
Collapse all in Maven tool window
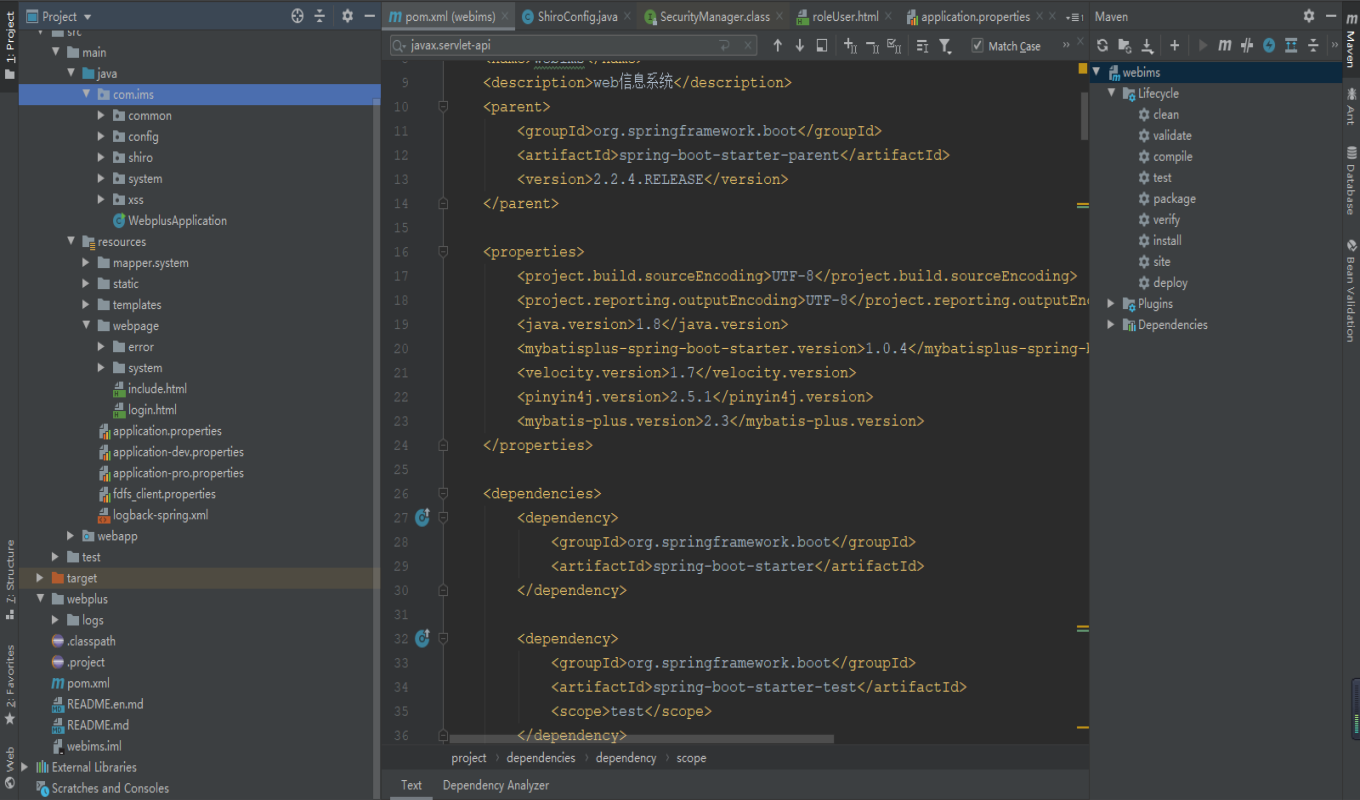(1313, 45)
